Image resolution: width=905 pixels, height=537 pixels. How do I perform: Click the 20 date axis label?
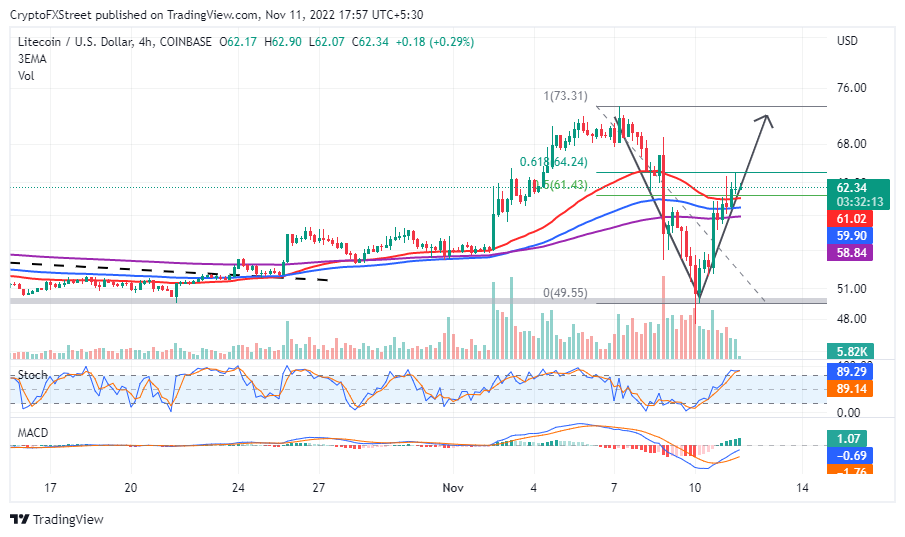(x=131, y=488)
